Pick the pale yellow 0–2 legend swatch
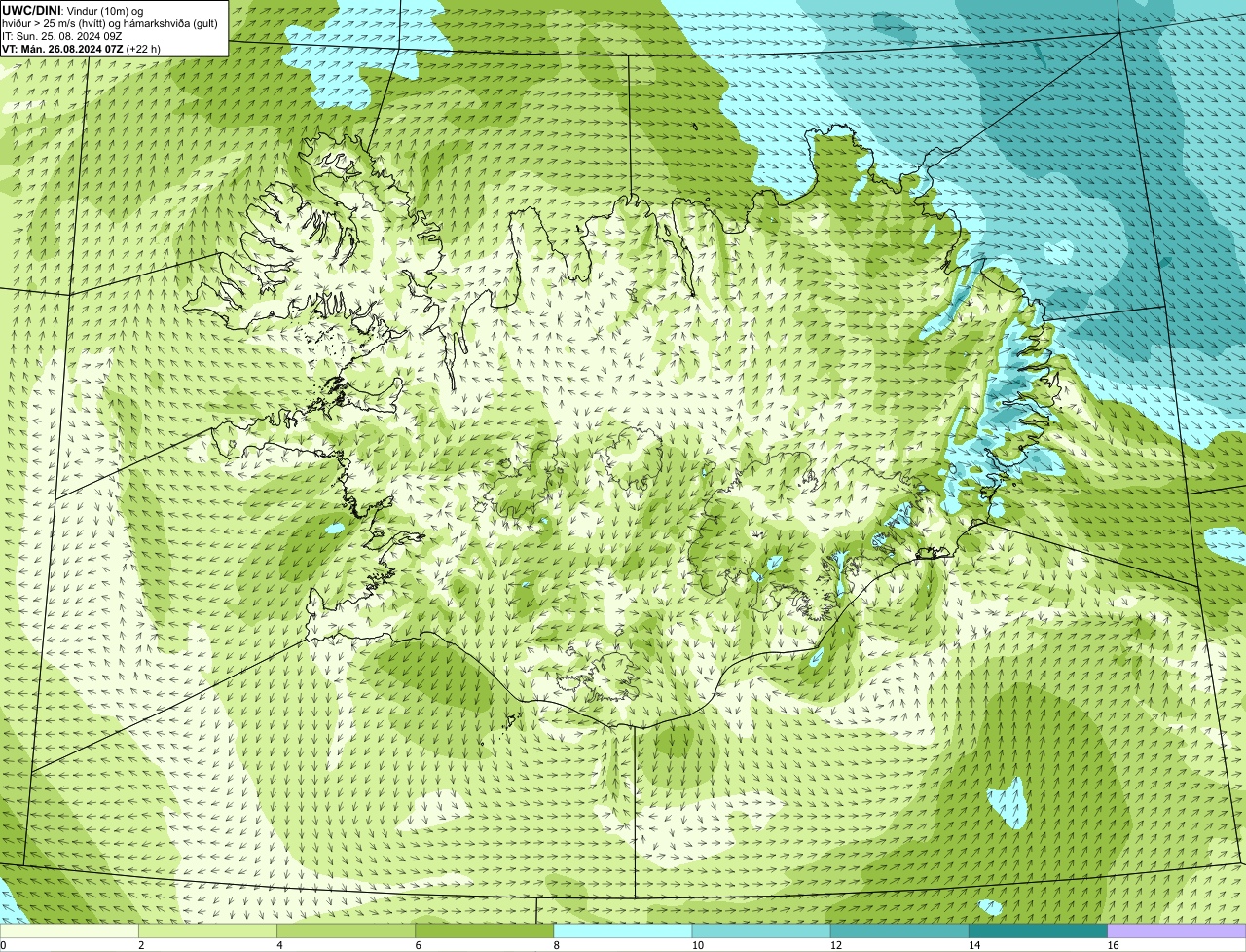The width and height of the screenshot is (1246, 952). point(69,932)
